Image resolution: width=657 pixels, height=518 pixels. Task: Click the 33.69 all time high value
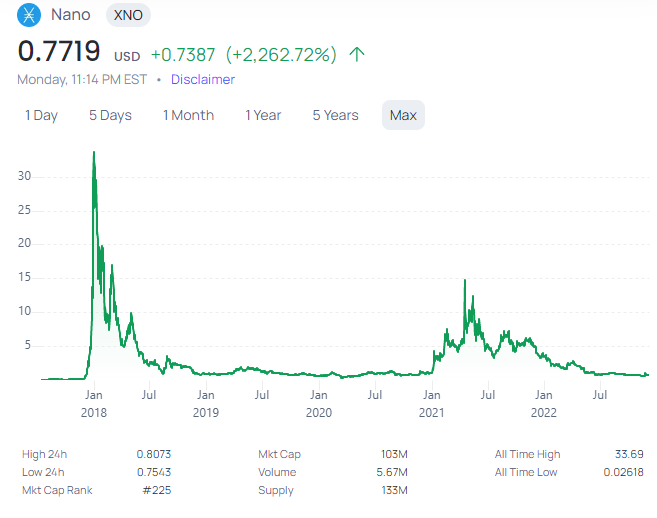[x=629, y=454]
